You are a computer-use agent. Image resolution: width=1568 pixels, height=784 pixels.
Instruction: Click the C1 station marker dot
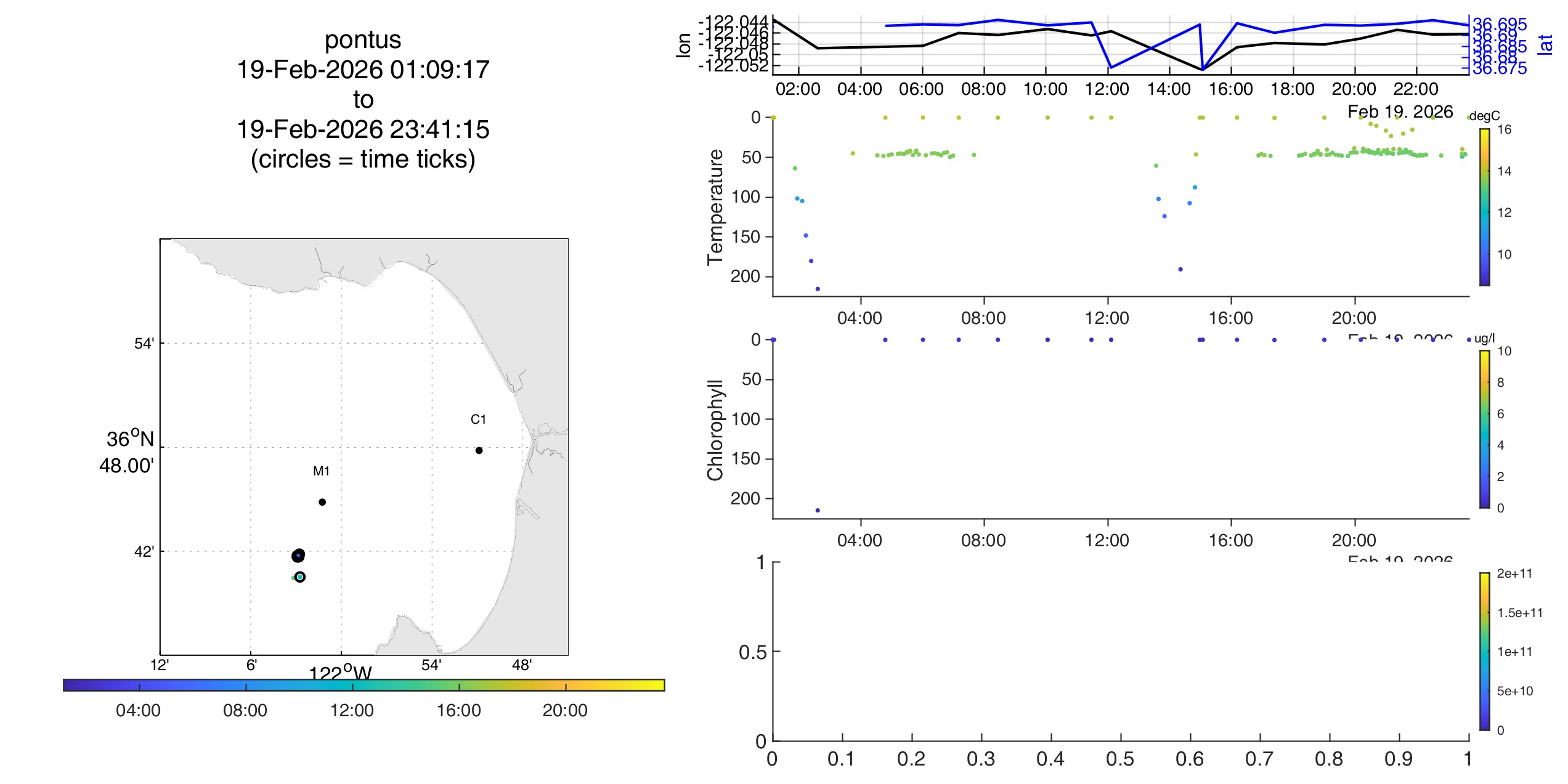479,450
